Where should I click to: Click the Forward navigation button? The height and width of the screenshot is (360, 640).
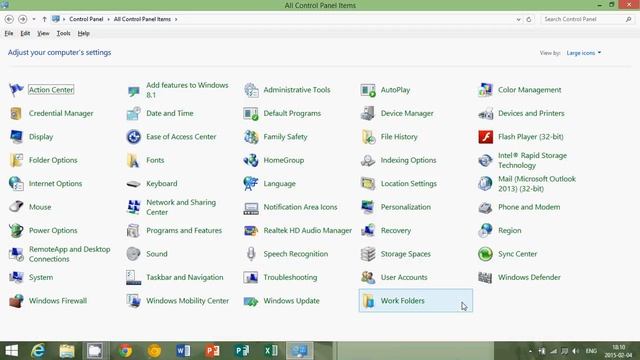(x=22, y=19)
